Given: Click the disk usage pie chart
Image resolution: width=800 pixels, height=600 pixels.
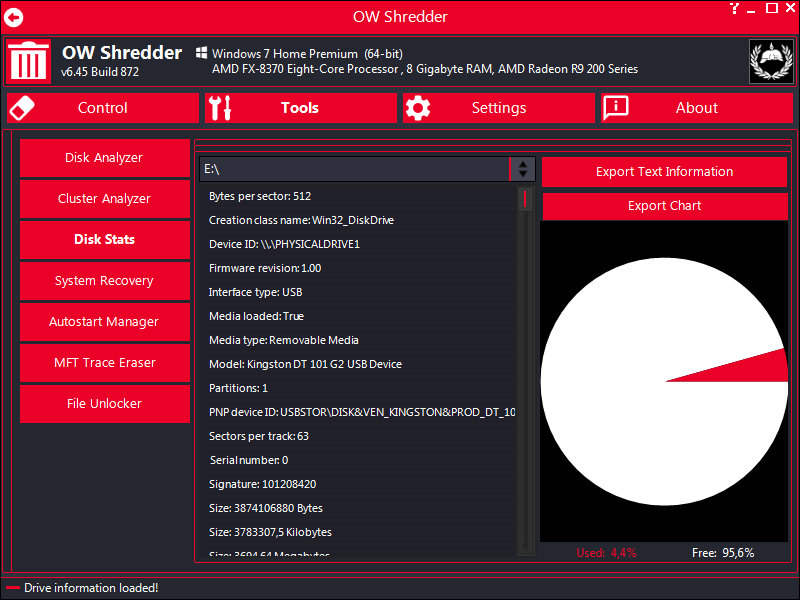Looking at the screenshot, I should (664, 381).
